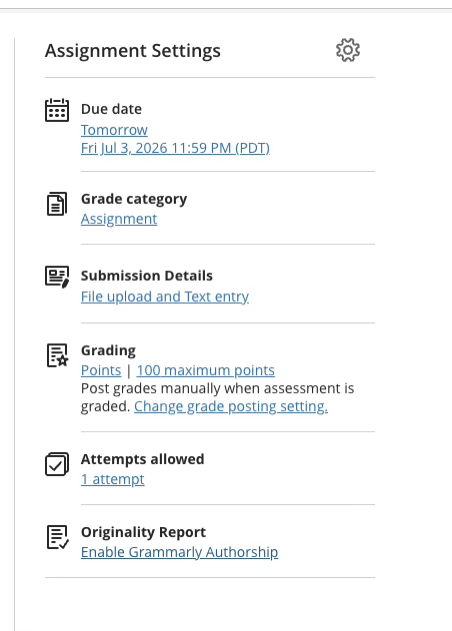
Task: Click the Attempts allowed checkmark icon
Action: pos(57,464)
